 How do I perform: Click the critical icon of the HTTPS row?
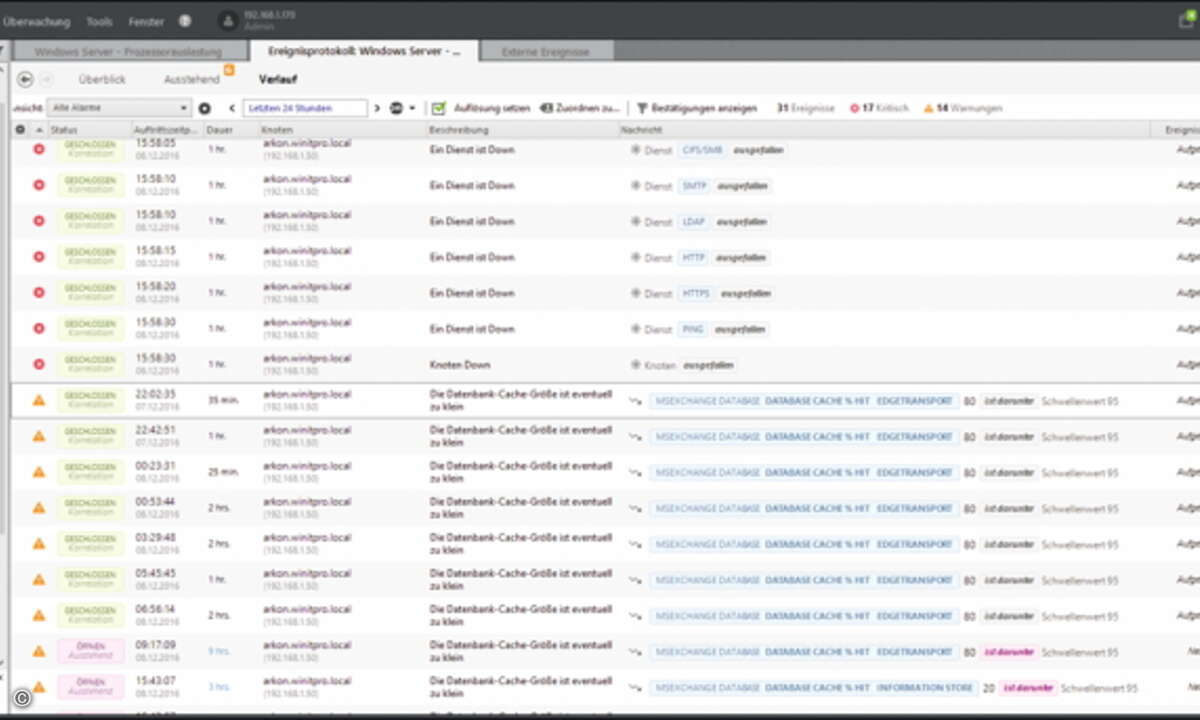(39, 293)
